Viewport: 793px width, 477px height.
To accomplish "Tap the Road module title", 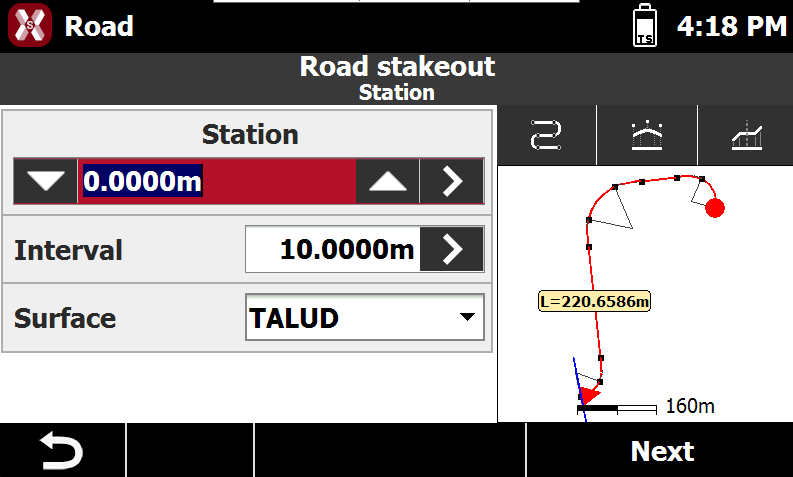I will coord(99,26).
